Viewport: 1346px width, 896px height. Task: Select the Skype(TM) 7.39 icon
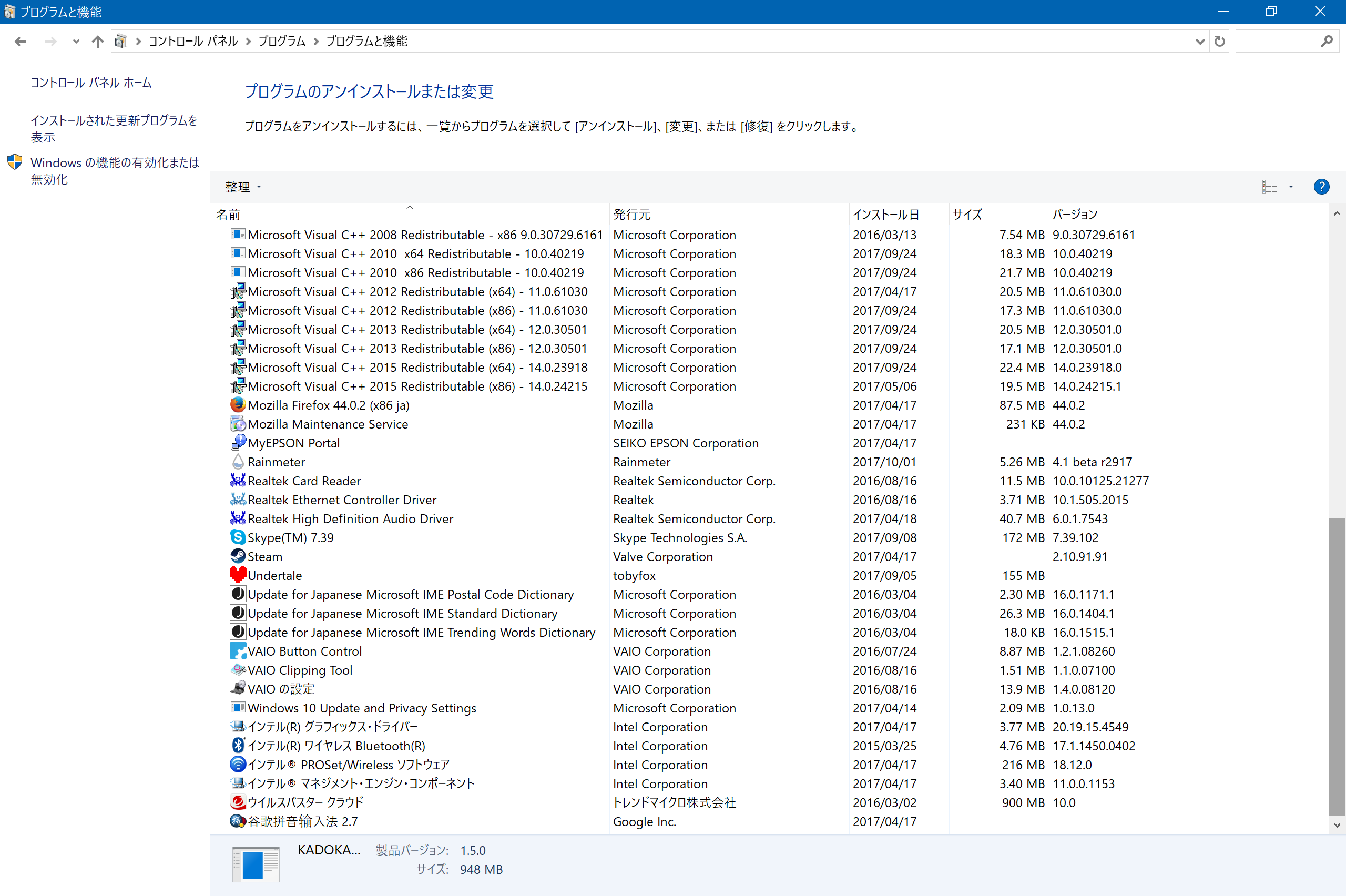pos(238,538)
